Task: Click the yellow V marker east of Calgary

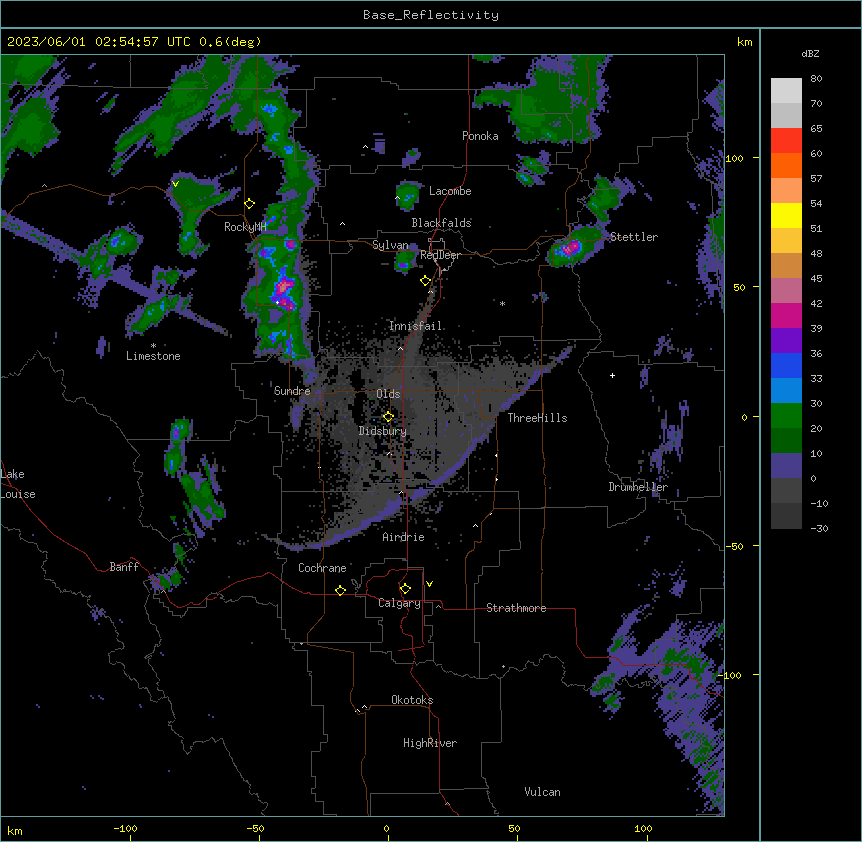Action: coord(429,584)
